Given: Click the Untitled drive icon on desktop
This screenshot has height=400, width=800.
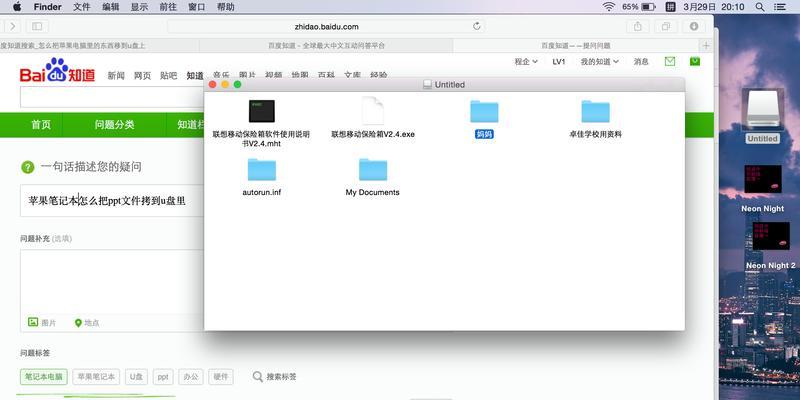Looking at the screenshot, I should [762, 115].
